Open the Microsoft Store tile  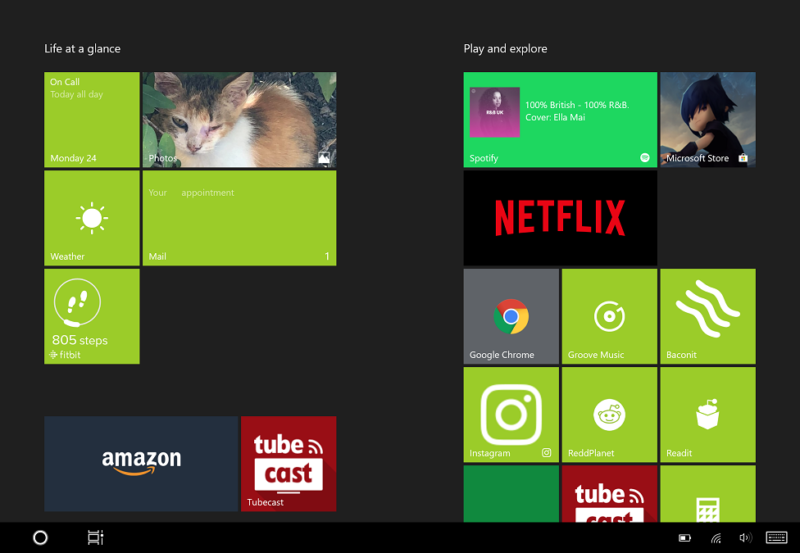tap(707, 119)
